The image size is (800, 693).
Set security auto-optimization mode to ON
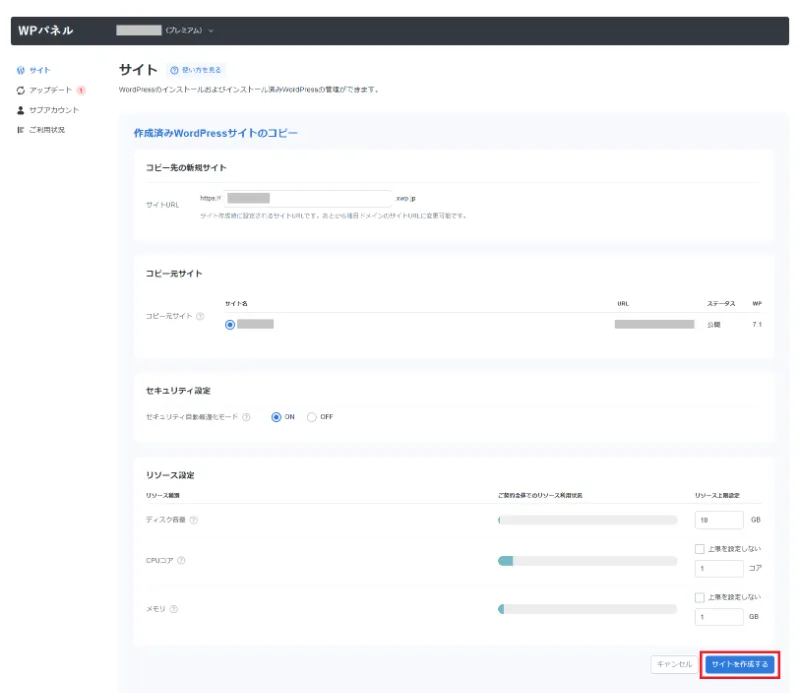pyautogui.click(x=276, y=417)
